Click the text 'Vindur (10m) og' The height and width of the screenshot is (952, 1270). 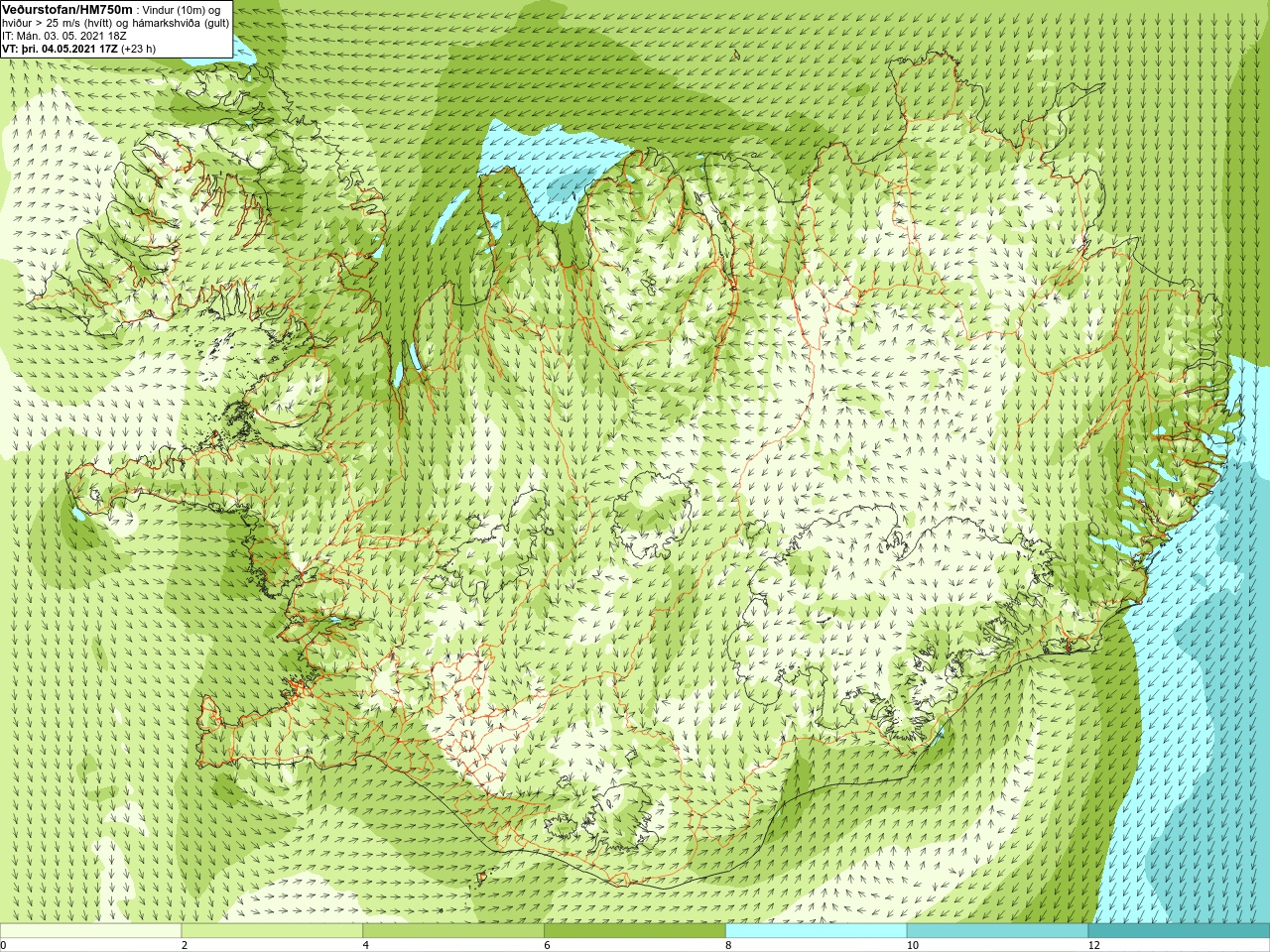(x=182, y=10)
